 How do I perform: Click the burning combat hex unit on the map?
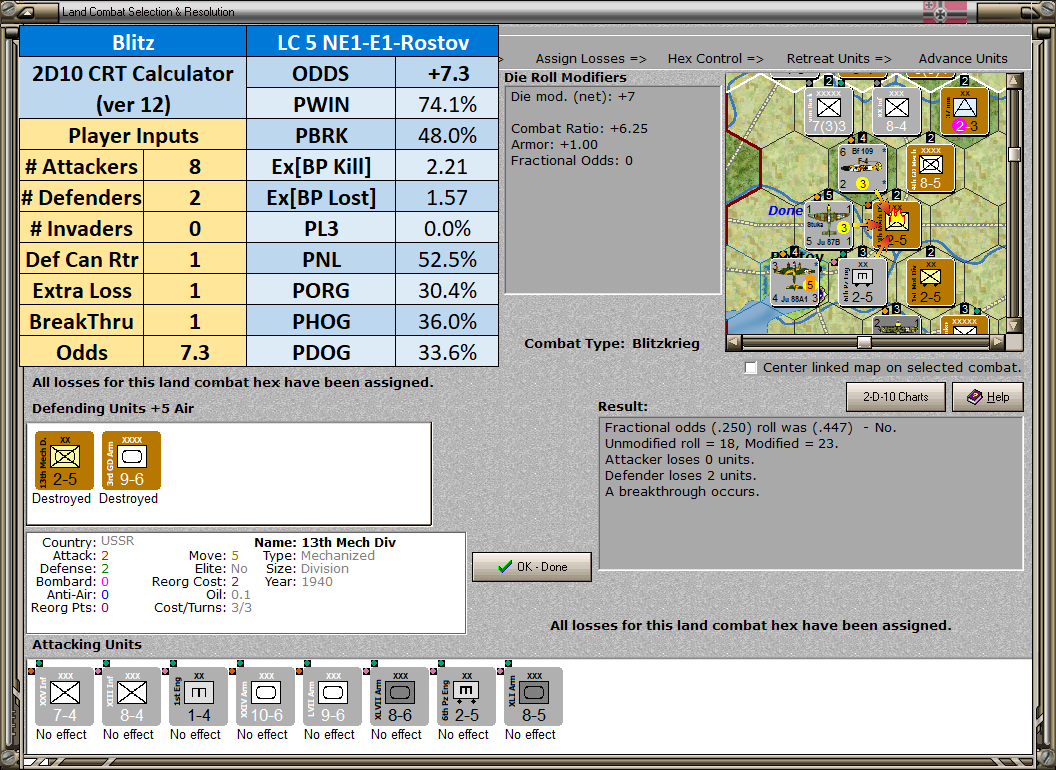pos(896,225)
